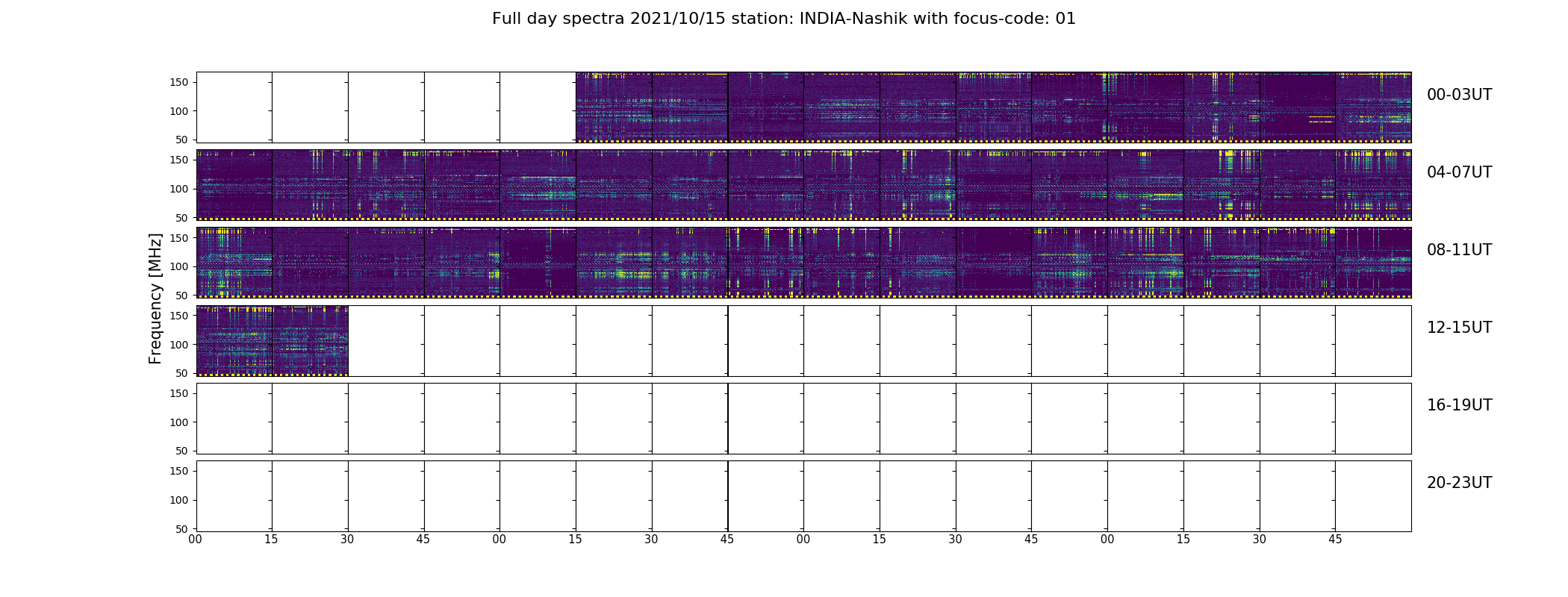
Task: Open the 06:15 spectrum panel in the 04-07UT row
Action: pos(918,185)
